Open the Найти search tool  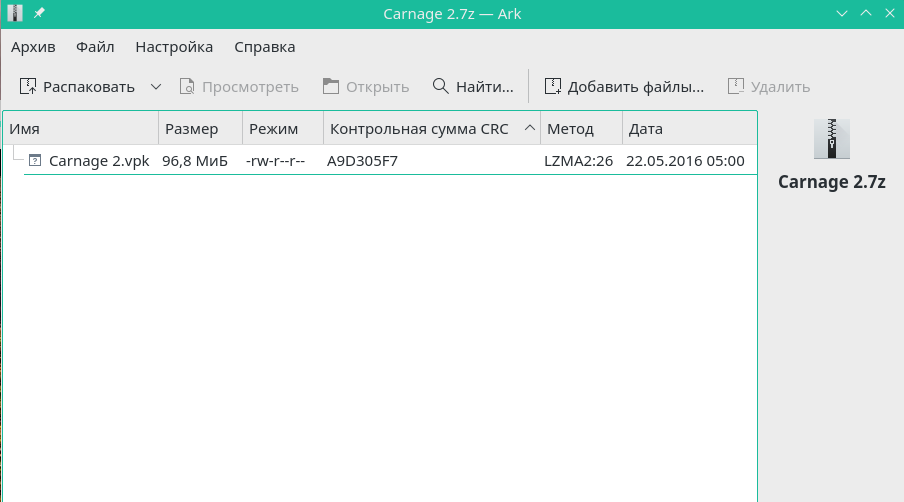[473, 86]
